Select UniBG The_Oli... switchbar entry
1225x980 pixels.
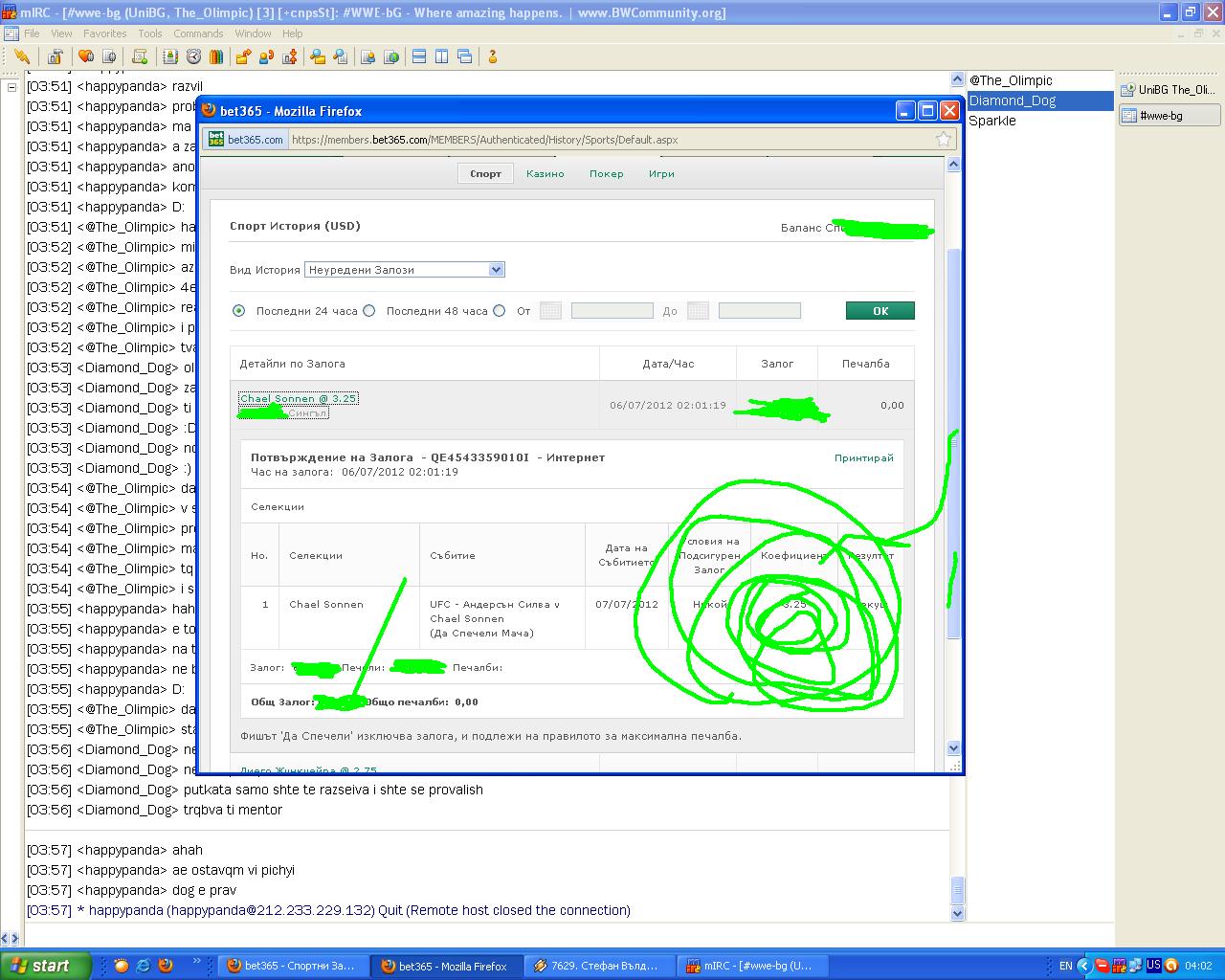(x=1169, y=89)
